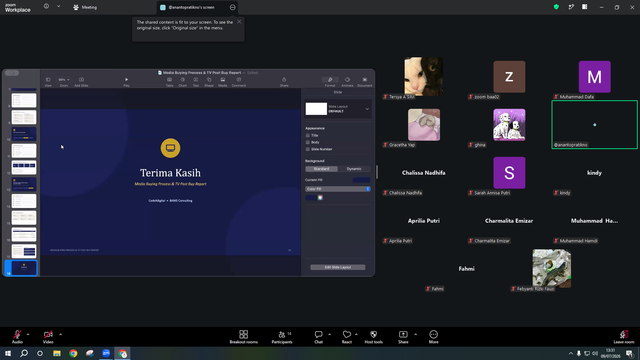Click Muhammad Dafa's purple M avatar

(x=594, y=77)
